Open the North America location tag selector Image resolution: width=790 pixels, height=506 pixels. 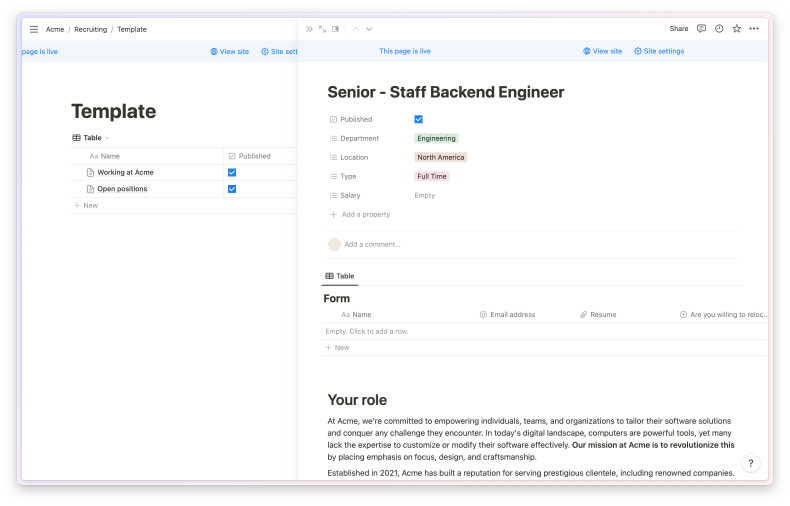click(441, 158)
